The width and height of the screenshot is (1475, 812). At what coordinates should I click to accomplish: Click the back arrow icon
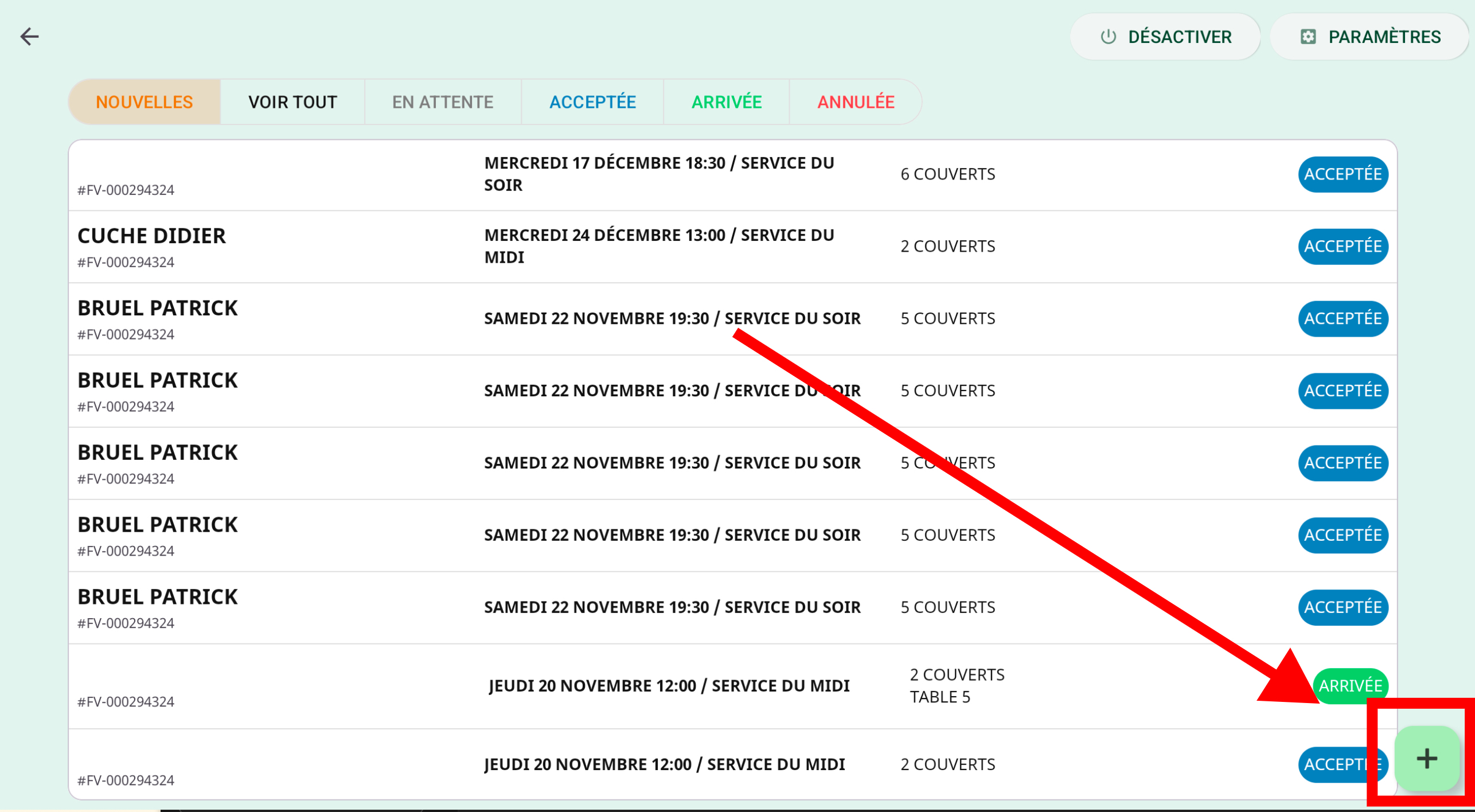(29, 37)
